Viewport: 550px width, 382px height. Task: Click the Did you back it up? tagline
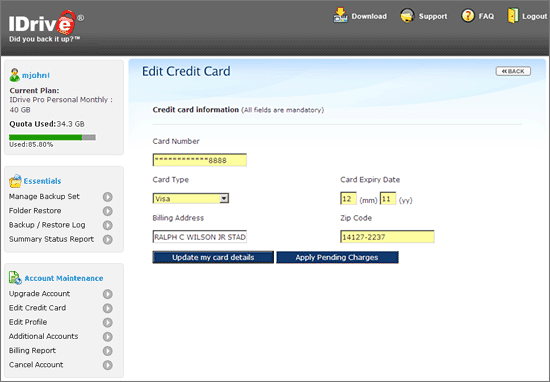point(45,39)
